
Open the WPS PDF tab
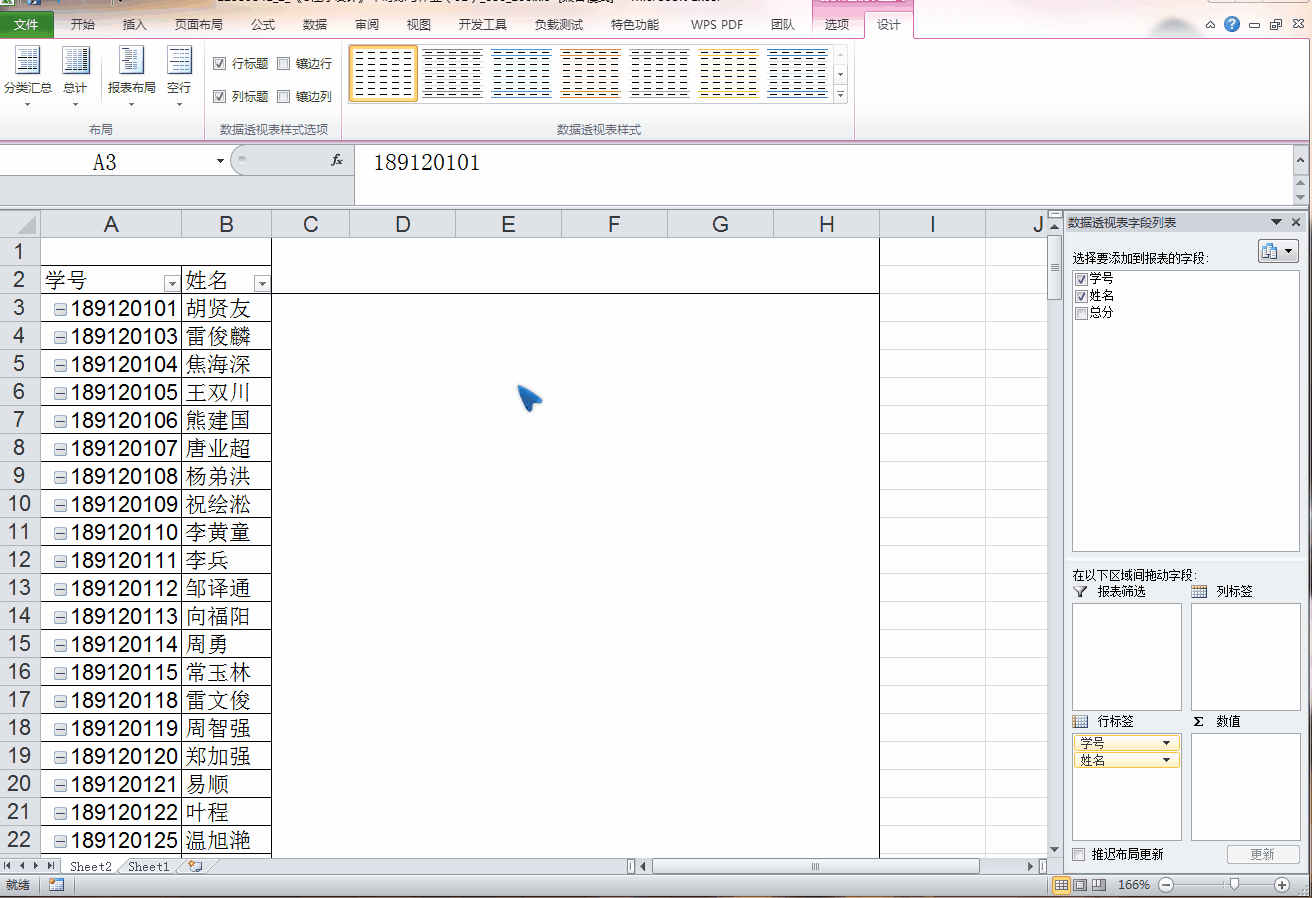point(717,24)
